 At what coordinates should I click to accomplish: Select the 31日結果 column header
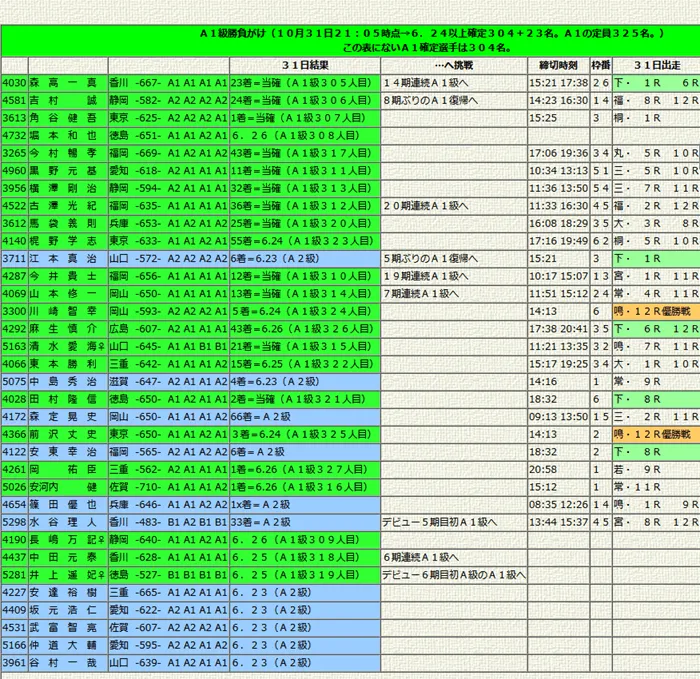pos(304,65)
